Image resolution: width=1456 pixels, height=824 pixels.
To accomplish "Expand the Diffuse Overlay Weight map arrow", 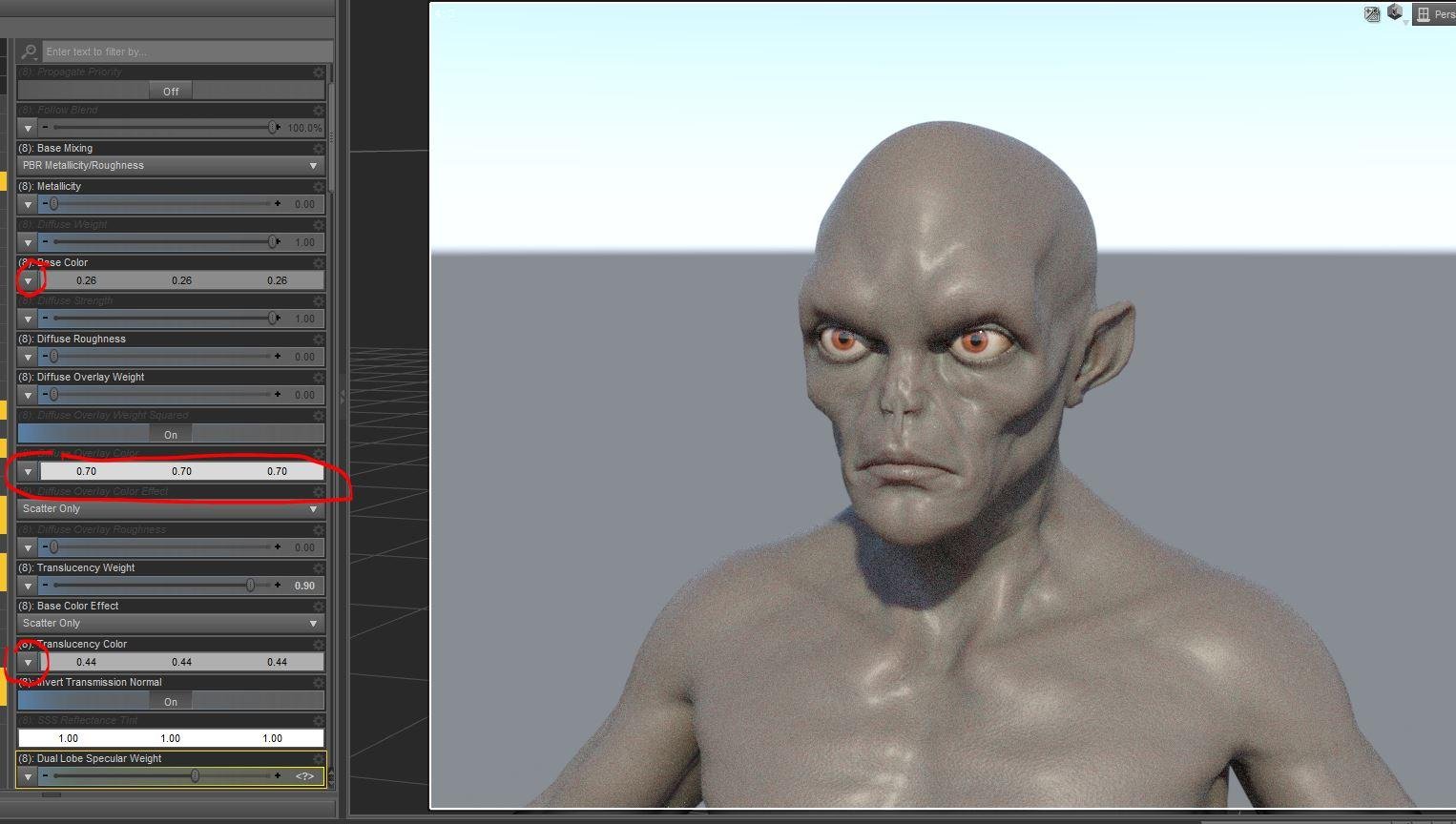I will (x=28, y=395).
